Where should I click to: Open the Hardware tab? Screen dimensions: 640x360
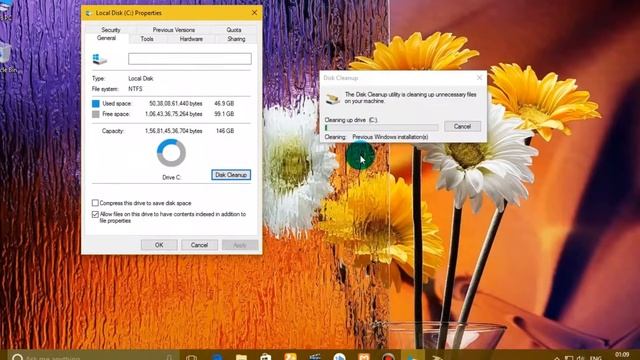[191, 39]
